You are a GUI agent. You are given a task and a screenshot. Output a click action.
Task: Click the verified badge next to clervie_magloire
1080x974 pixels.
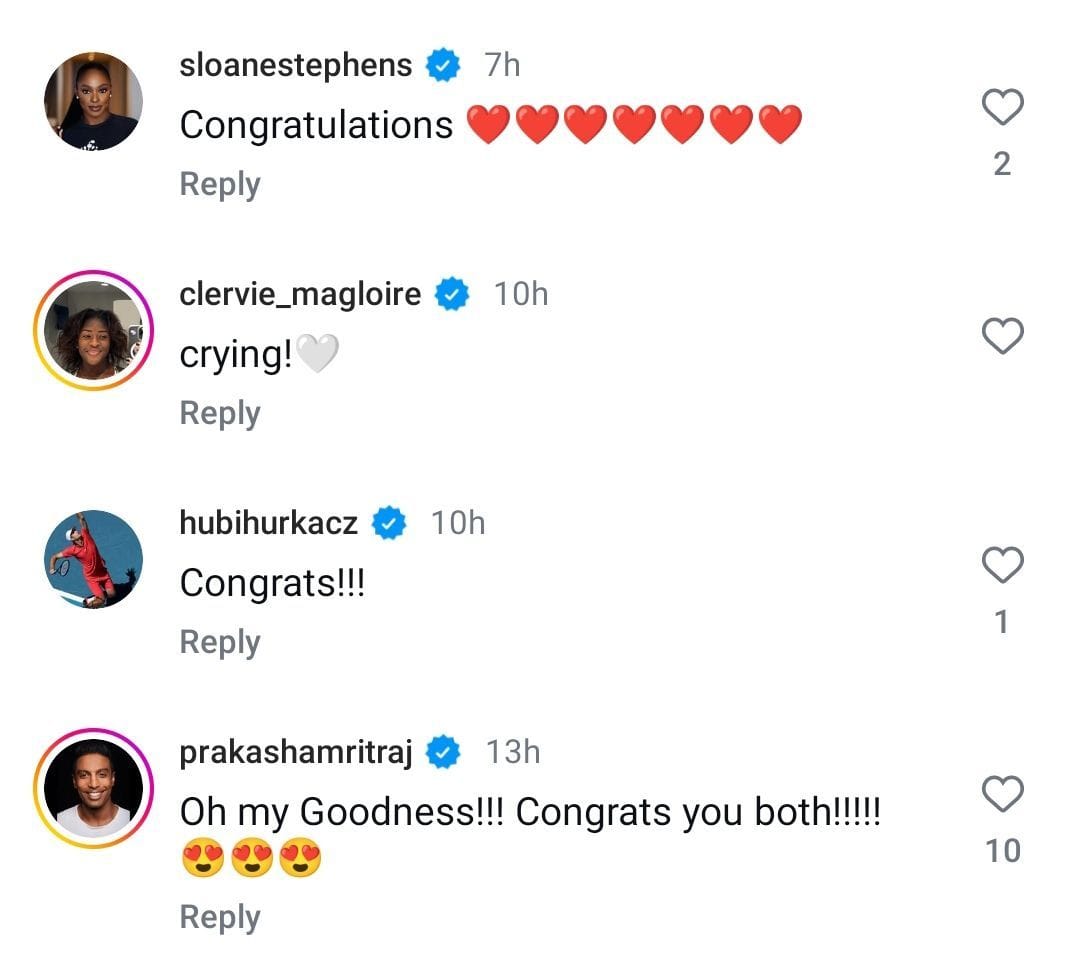pyautogui.click(x=451, y=294)
